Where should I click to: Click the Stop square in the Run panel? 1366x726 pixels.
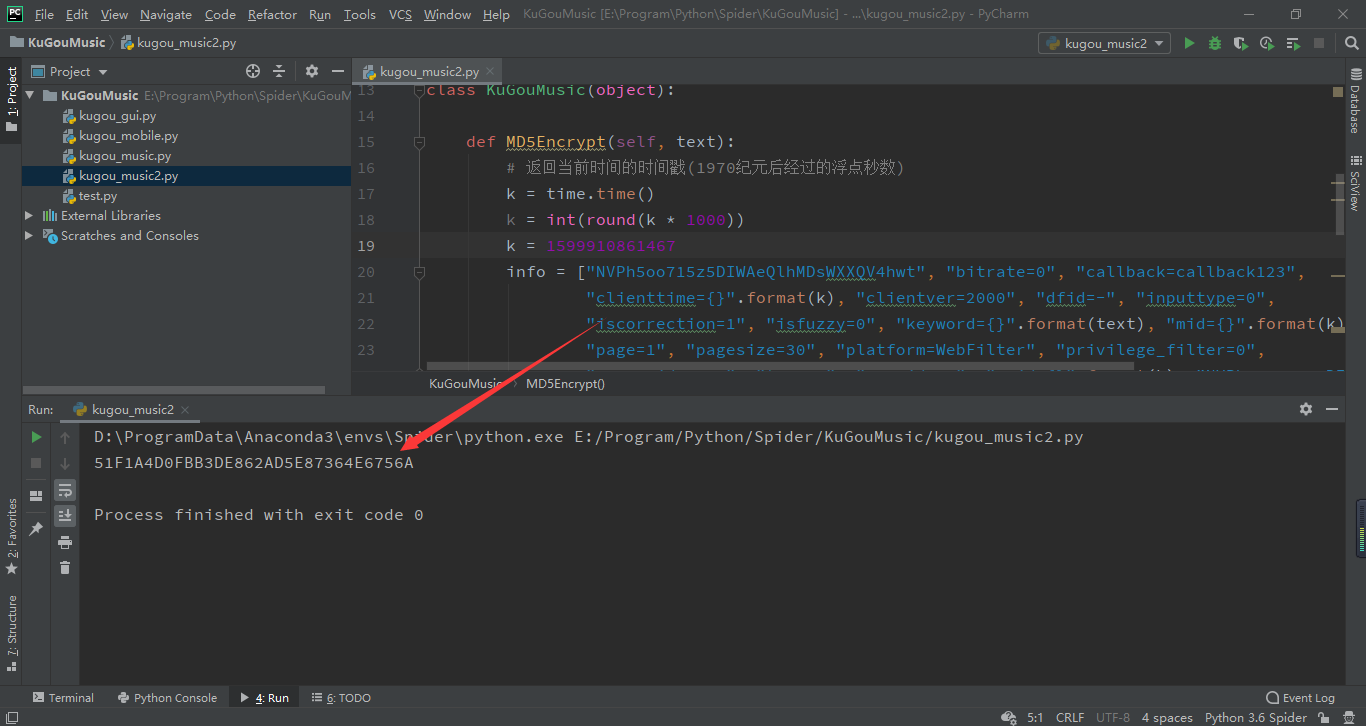(36, 463)
